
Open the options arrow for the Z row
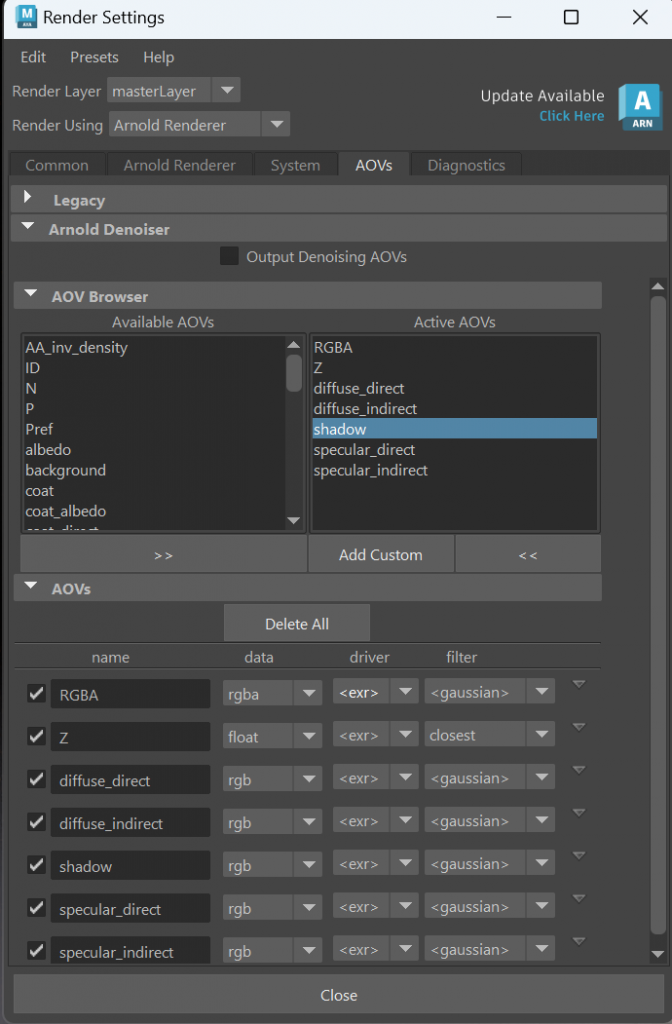[579, 727]
